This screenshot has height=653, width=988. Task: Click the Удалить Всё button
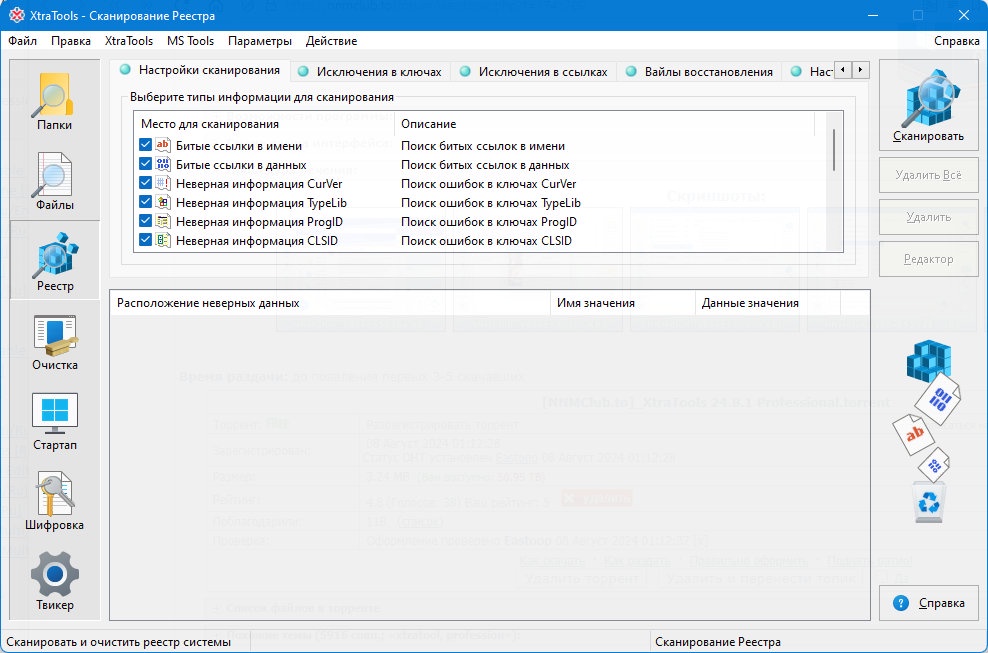tap(928, 175)
